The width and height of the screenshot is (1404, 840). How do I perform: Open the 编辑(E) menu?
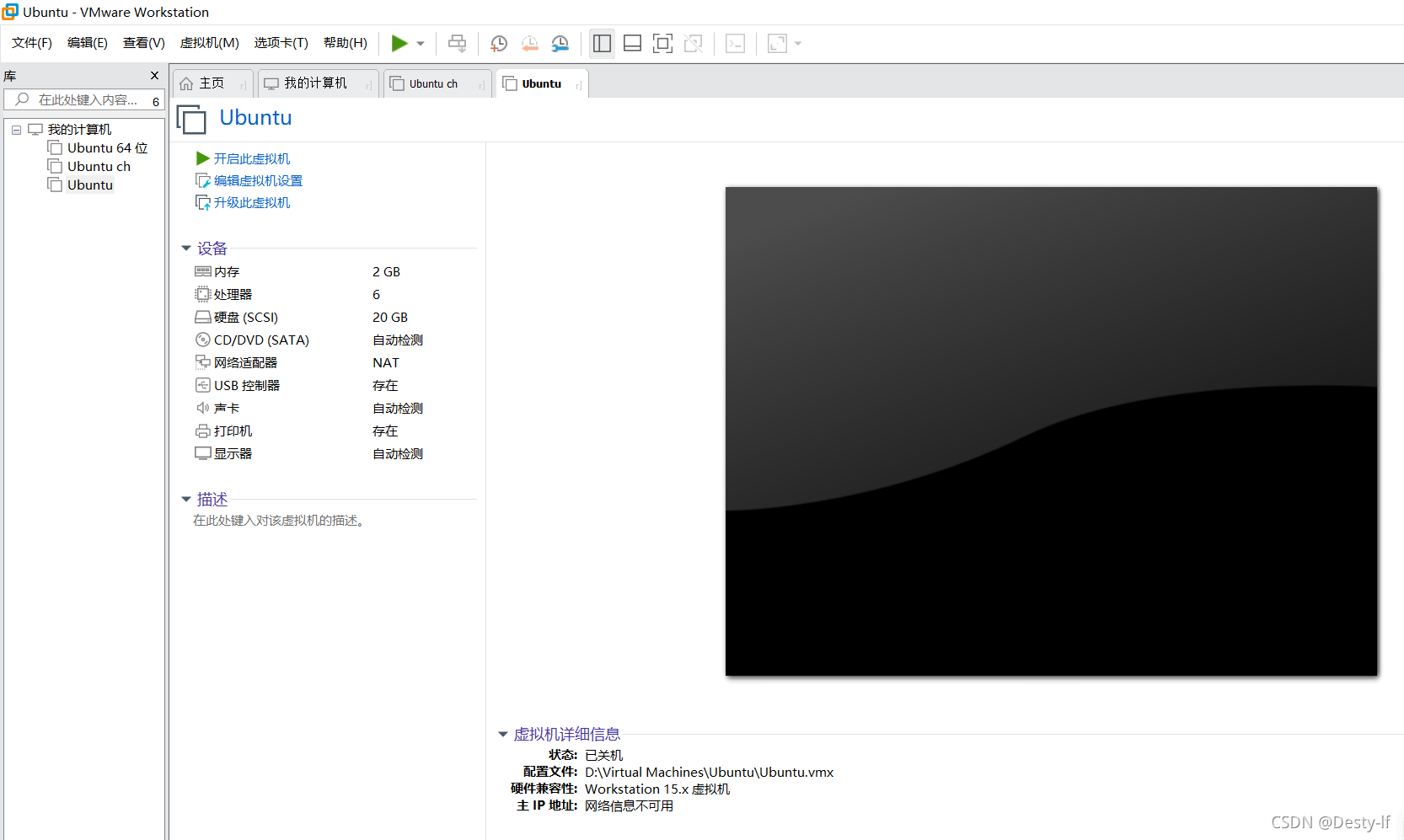pos(88,43)
